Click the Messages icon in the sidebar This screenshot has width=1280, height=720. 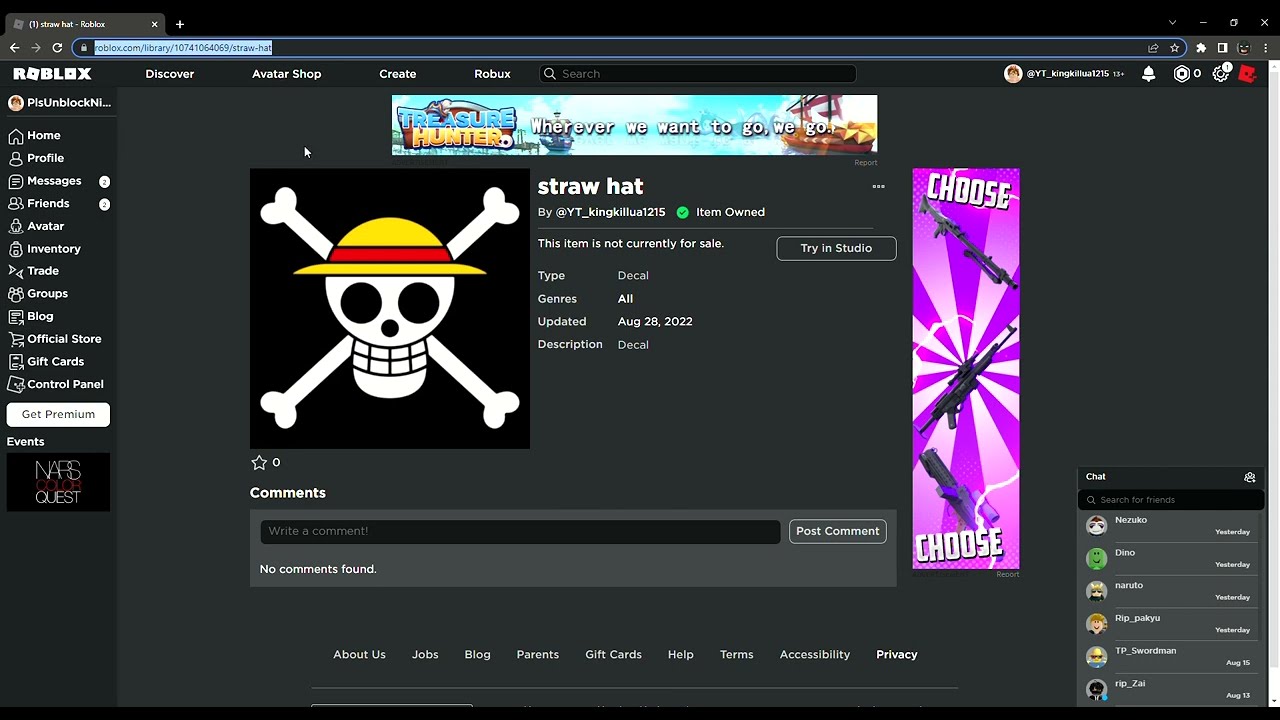click(x=16, y=181)
